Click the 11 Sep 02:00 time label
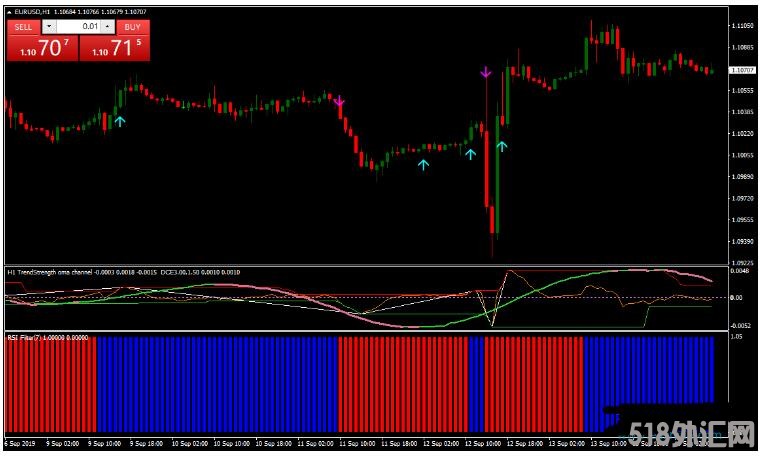The image size is (762, 458). [x=315, y=444]
